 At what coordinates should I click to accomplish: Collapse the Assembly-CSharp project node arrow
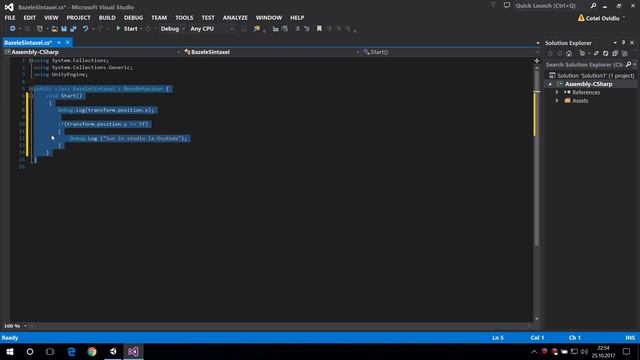pyautogui.click(x=550, y=84)
